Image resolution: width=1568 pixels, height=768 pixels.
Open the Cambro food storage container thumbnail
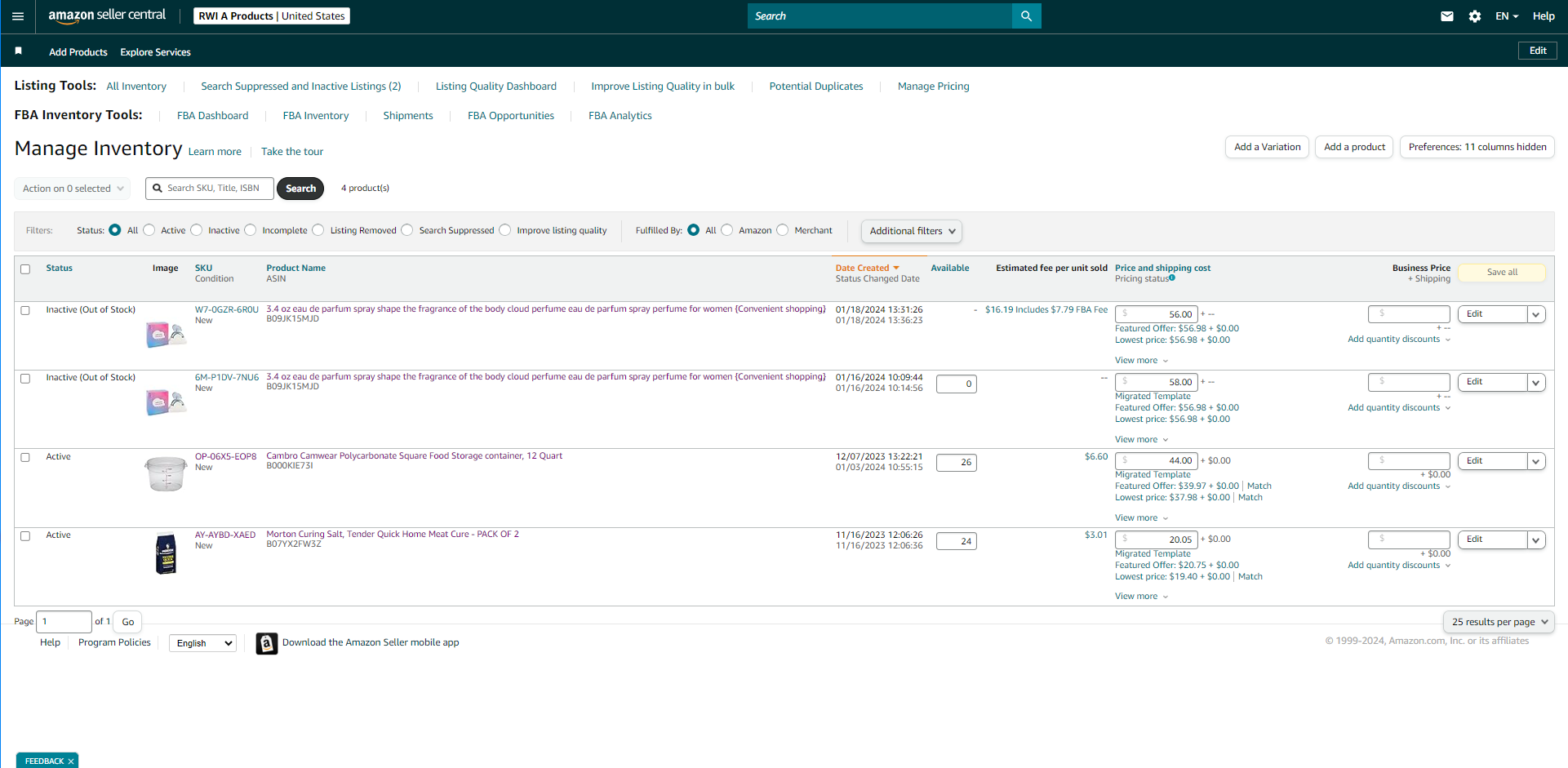166,473
